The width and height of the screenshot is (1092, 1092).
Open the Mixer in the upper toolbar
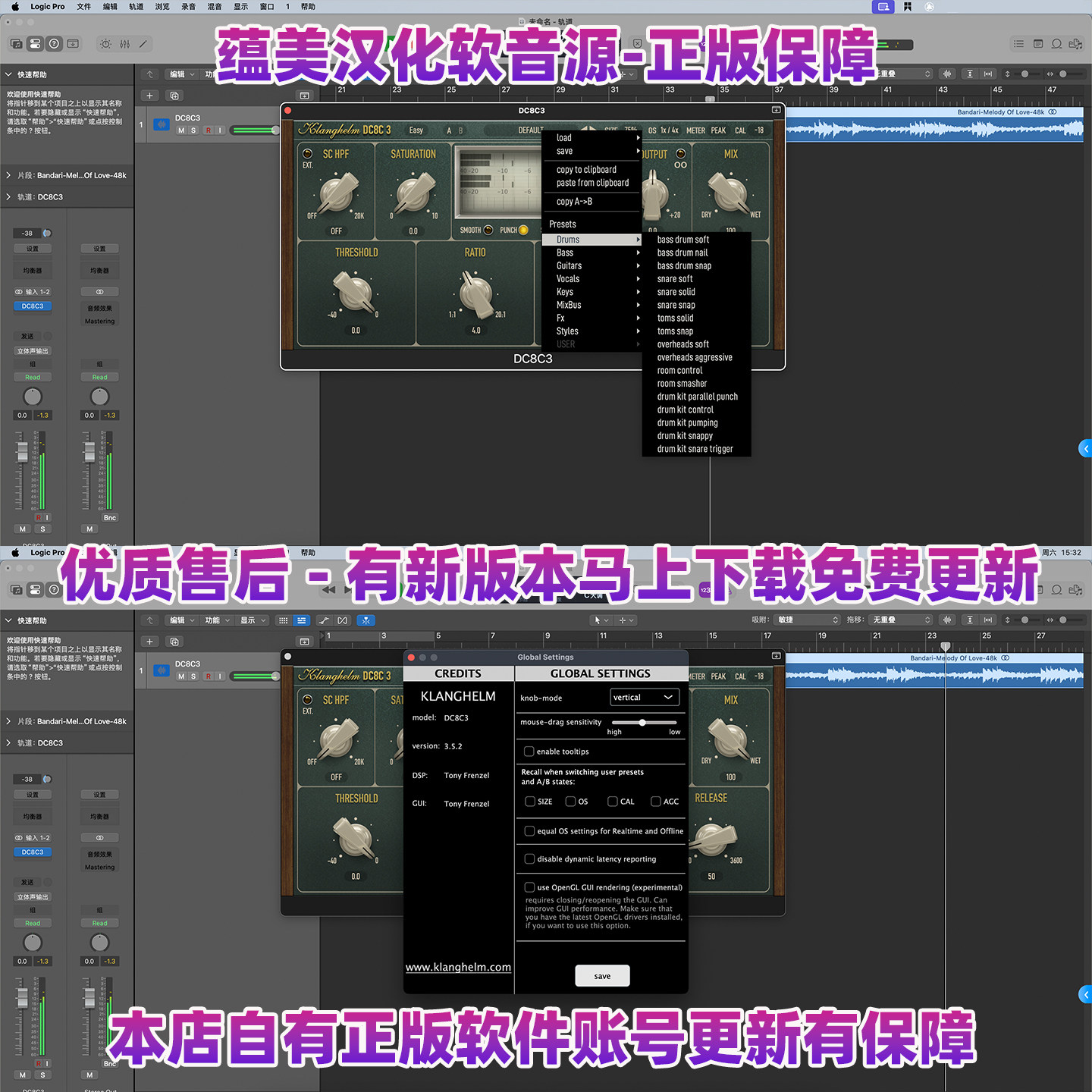(124, 44)
